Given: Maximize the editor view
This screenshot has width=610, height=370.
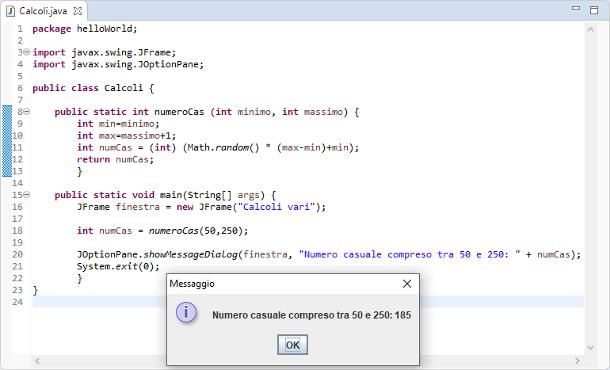Looking at the screenshot, I should (x=594, y=10).
